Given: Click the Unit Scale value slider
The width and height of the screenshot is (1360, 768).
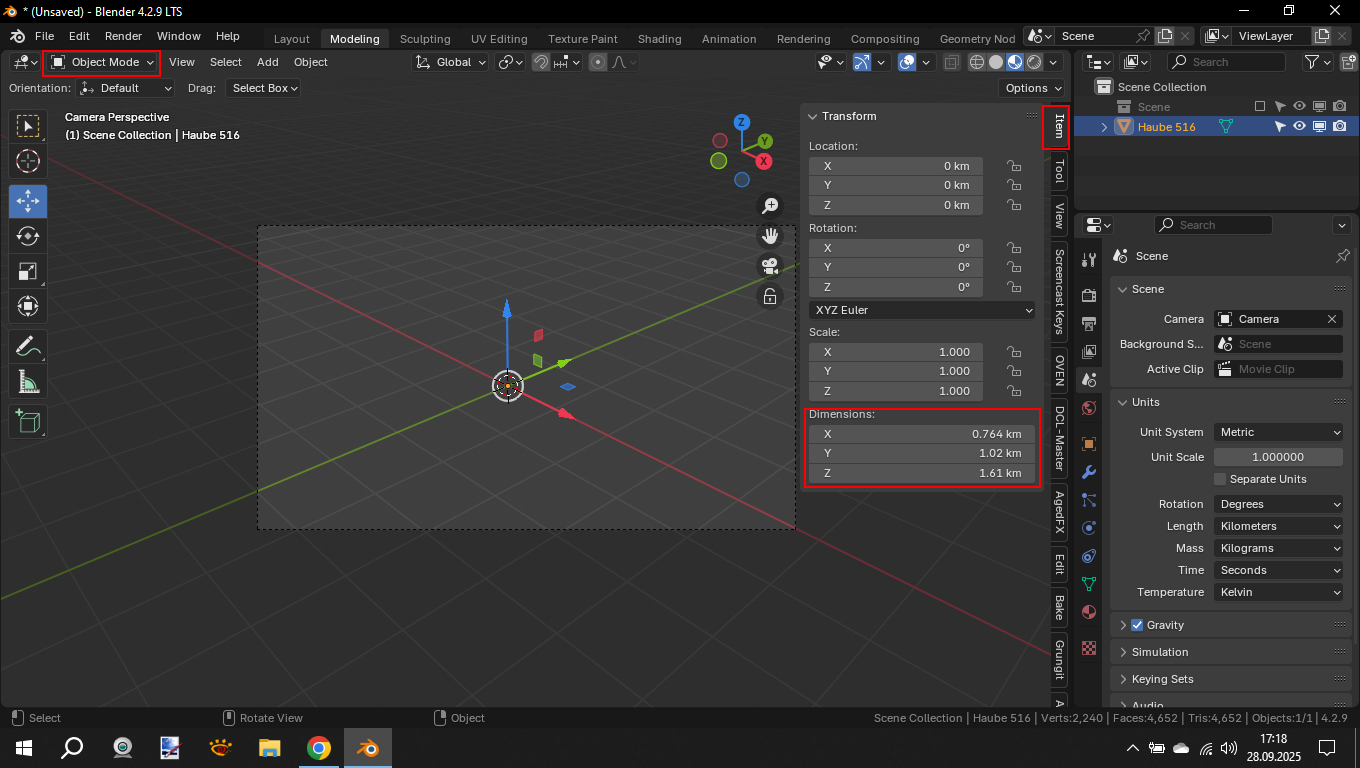Looking at the screenshot, I should coord(1278,457).
